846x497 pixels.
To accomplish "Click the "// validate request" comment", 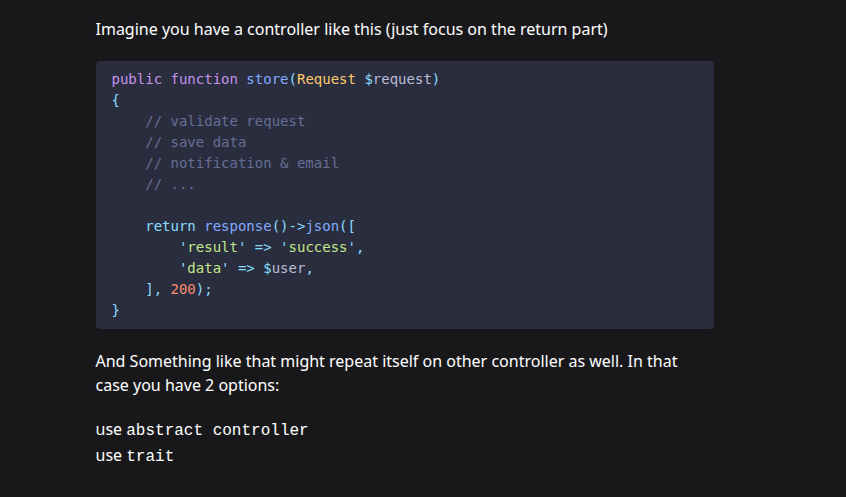I will pyautogui.click(x=225, y=121).
